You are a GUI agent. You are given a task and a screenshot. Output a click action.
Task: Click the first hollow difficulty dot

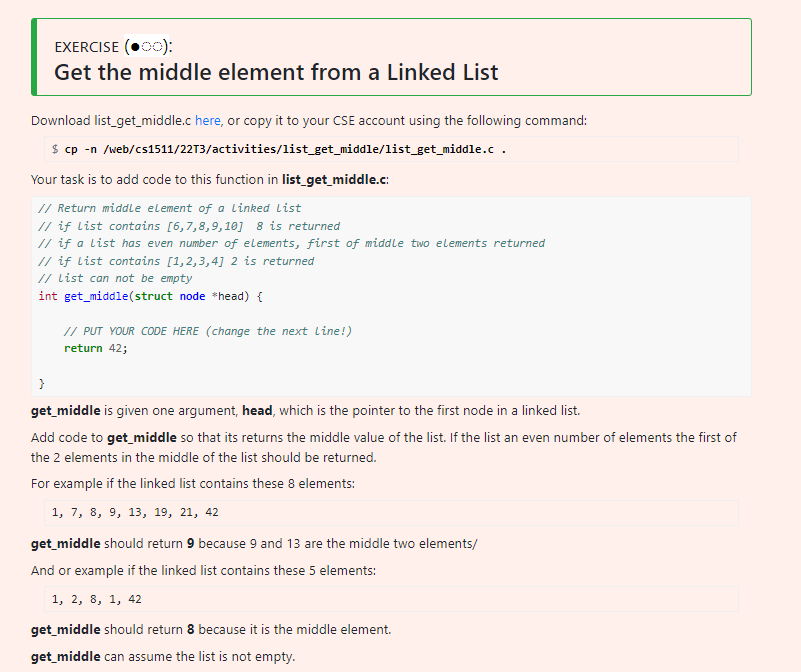click(x=144, y=46)
